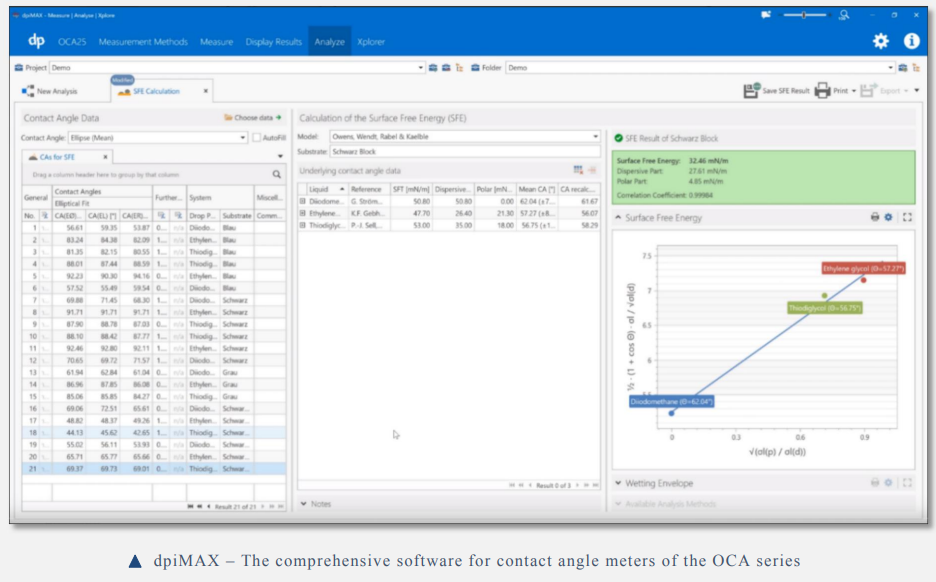Click the Thiodiglycol green chart label

click(x=824, y=308)
